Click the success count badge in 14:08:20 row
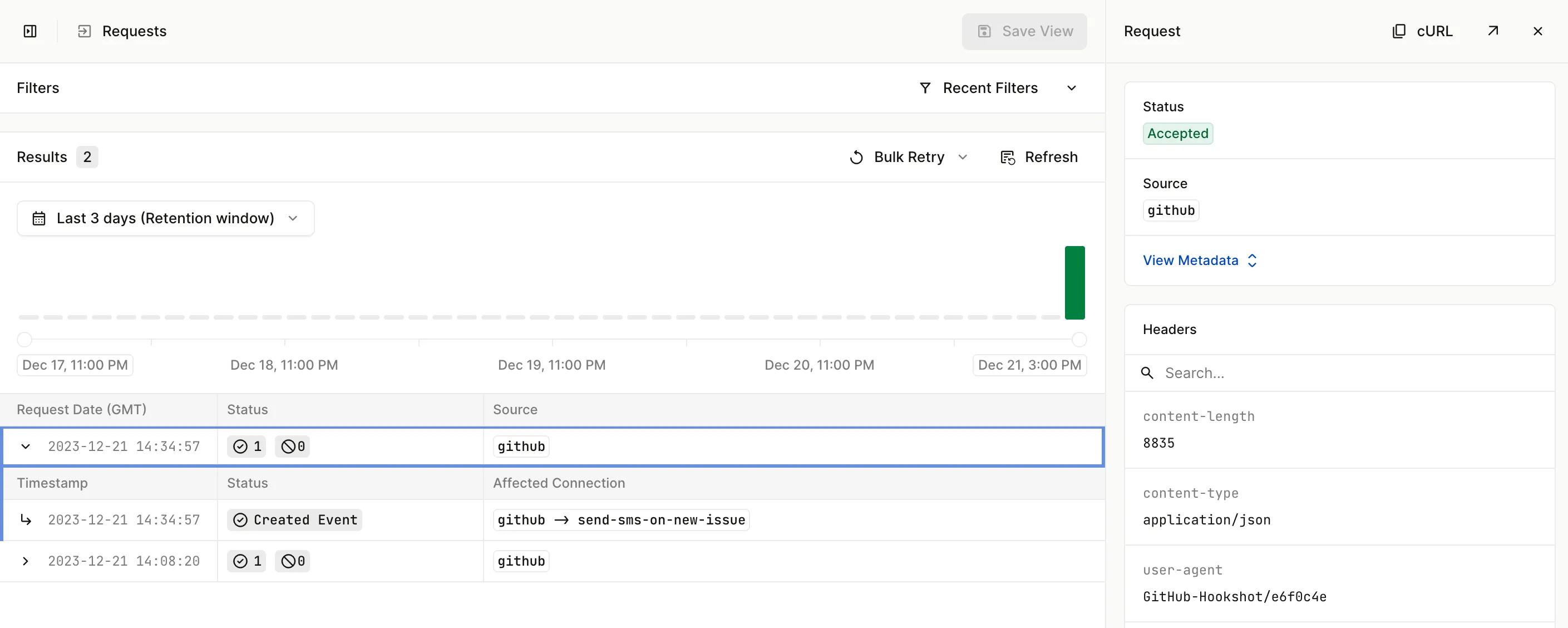Image resolution: width=1568 pixels, height=628 pixels. 246,561
